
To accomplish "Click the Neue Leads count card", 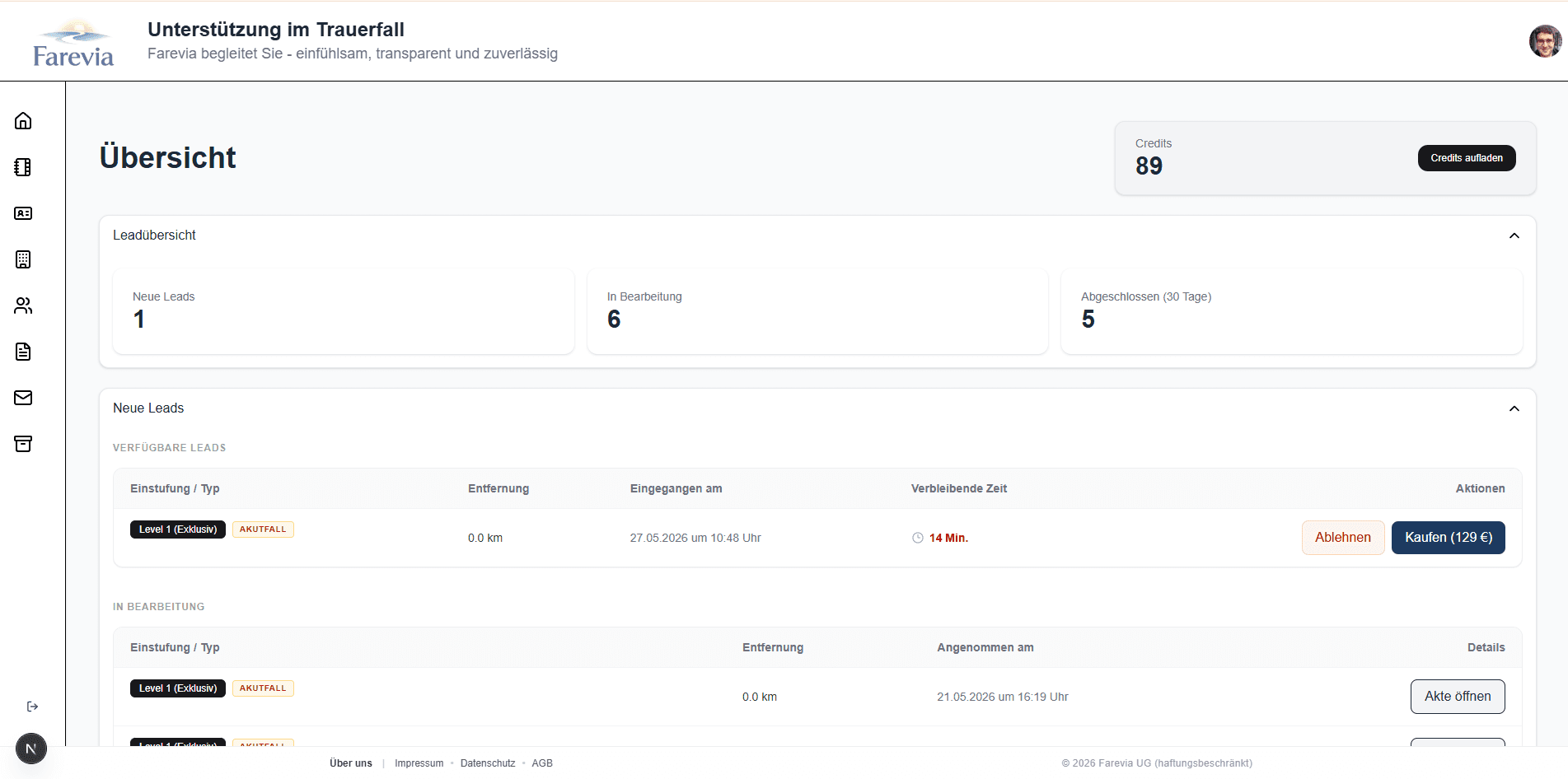I will [344, 311].
